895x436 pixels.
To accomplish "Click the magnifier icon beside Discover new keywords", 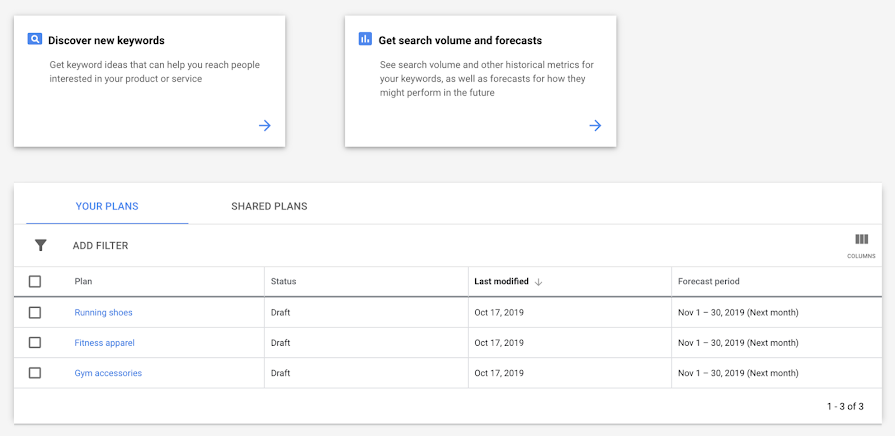I will tap(35, 40).
